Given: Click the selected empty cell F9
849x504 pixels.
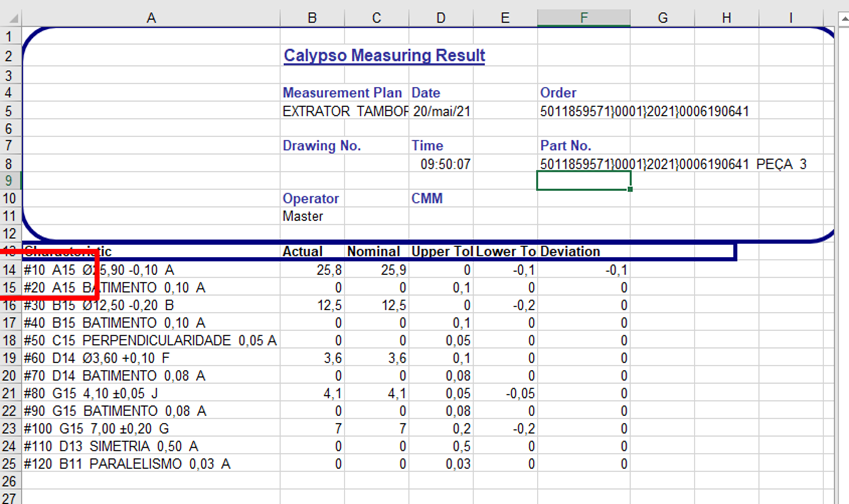Looking at the screenshot, I should pyautogui.click(x=584, y=181).
